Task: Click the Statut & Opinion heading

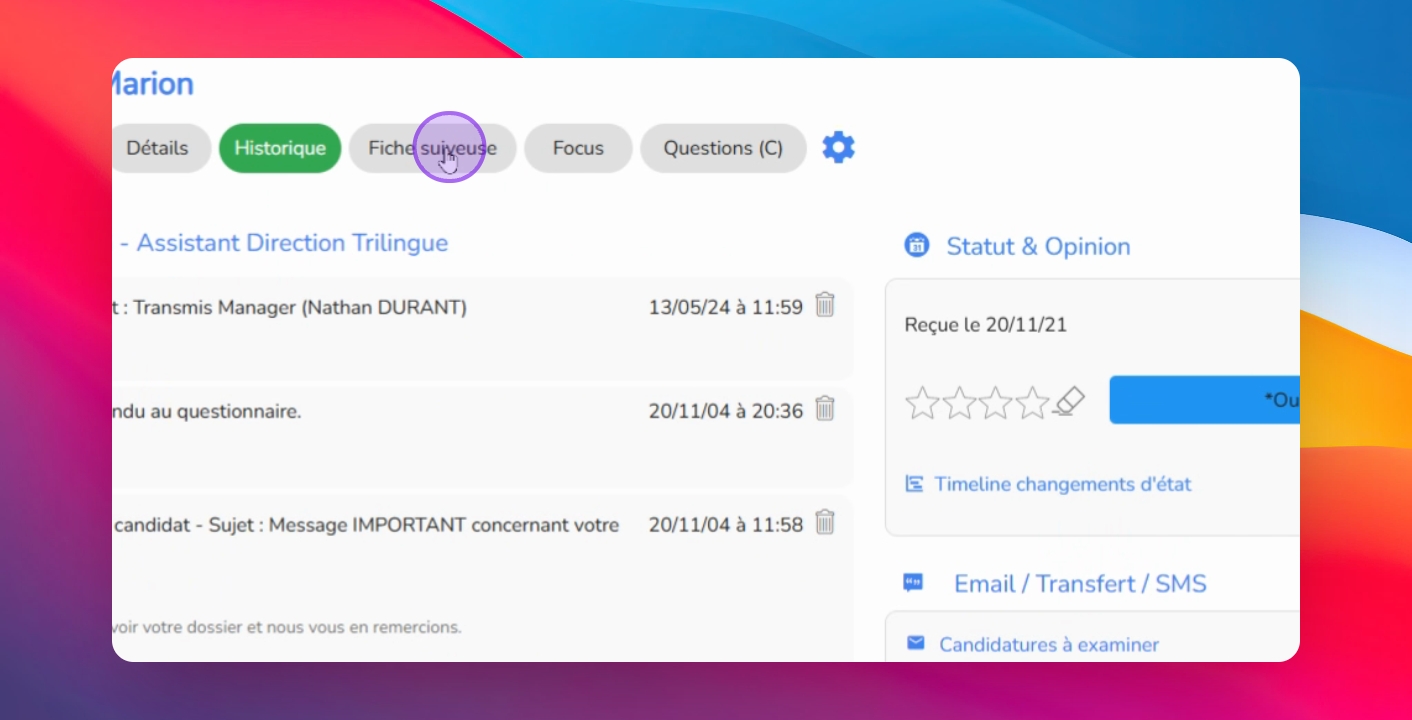Action: 1038,246
